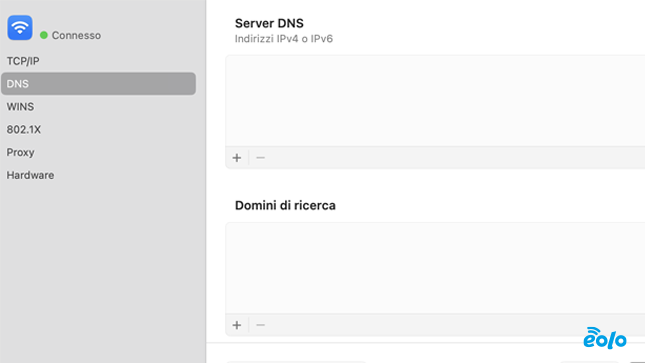Click the Domini di ricerca heading
This screenshot has width=645, height=363.
click(285, 205)
